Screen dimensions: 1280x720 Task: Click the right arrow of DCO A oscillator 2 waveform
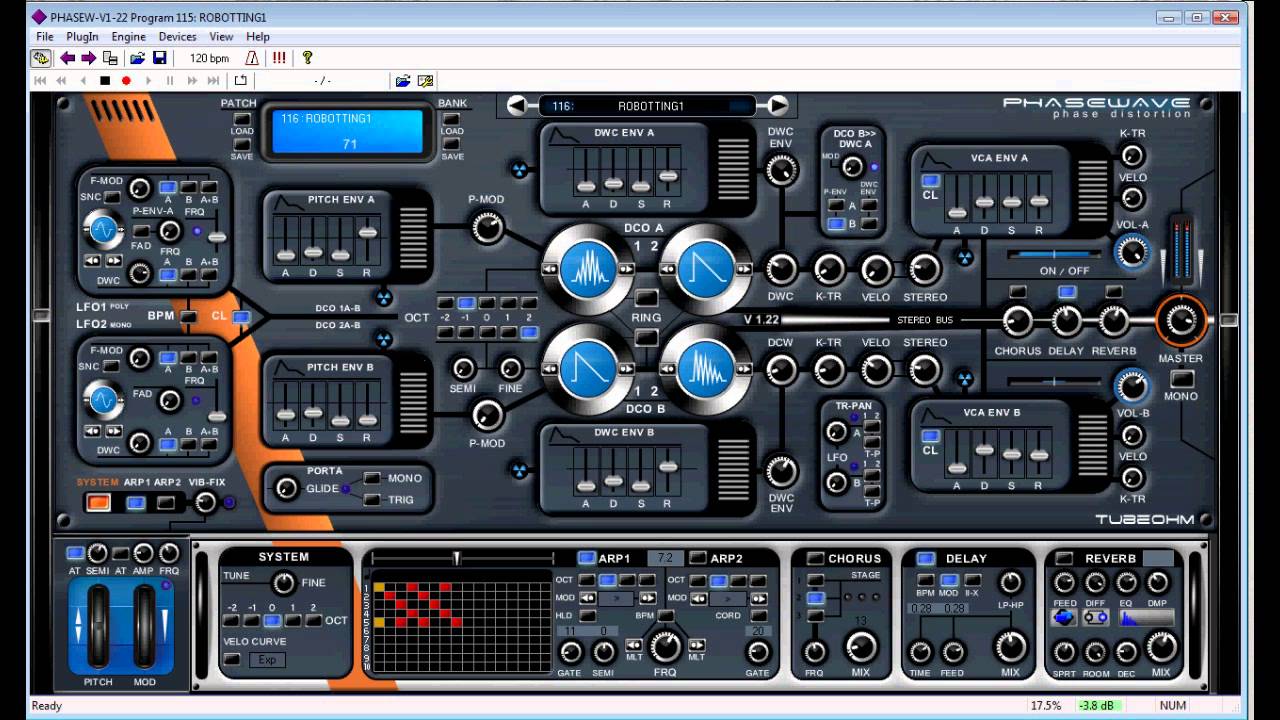tap(743, 269)
